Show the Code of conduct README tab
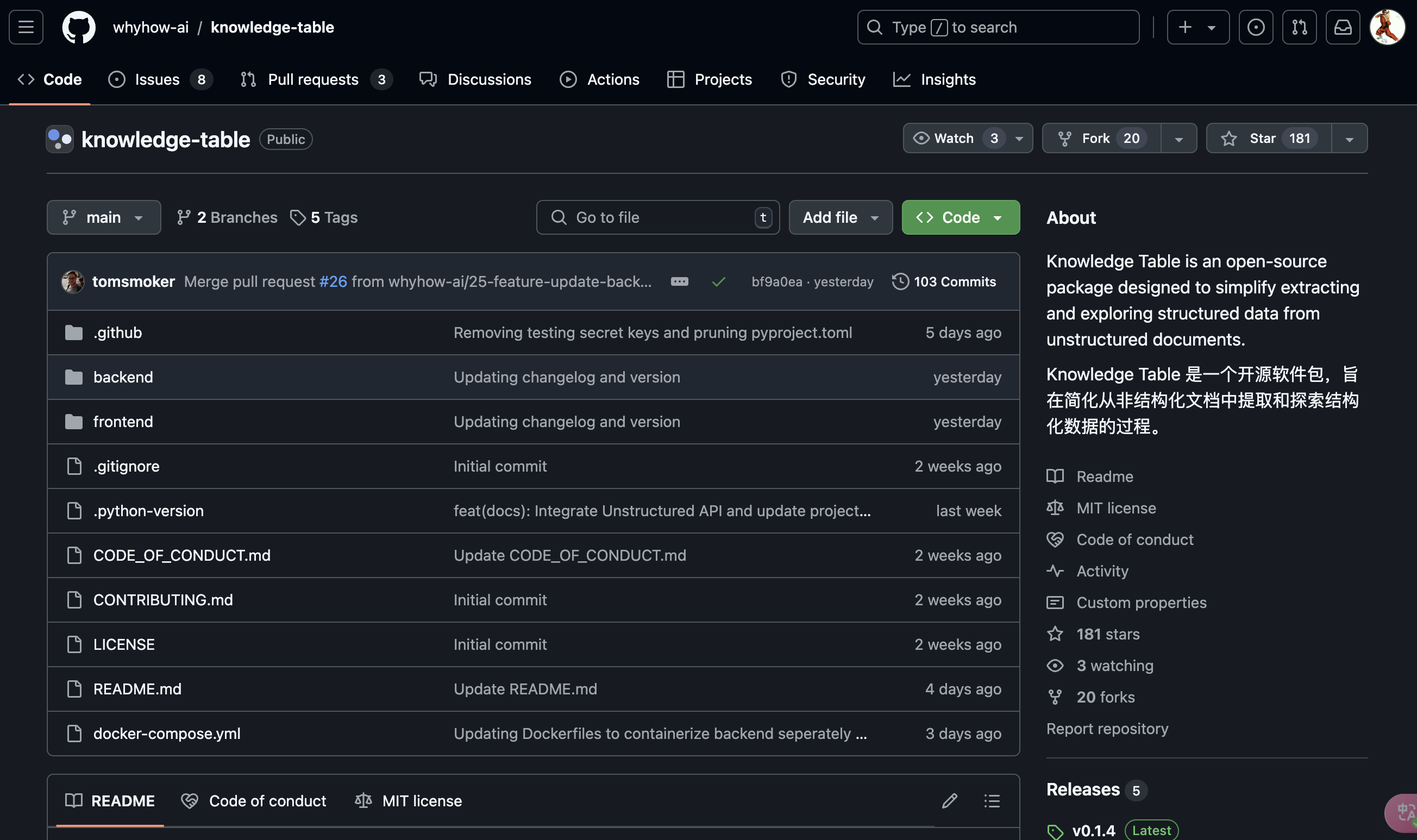The height and width of the screenshot is (840, 1417). (x=254, y=801)
